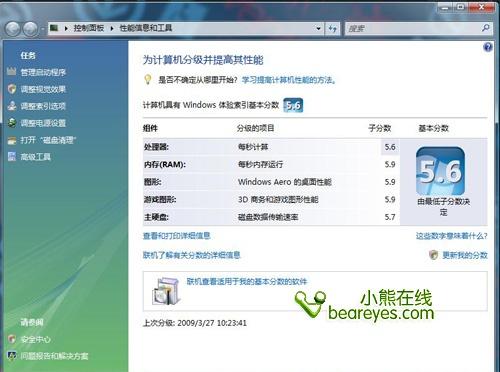The height and width of the screenshot is (372, 500).
Task: Click shield icon beside 调整视觉效果
Action: click(12, 89)
